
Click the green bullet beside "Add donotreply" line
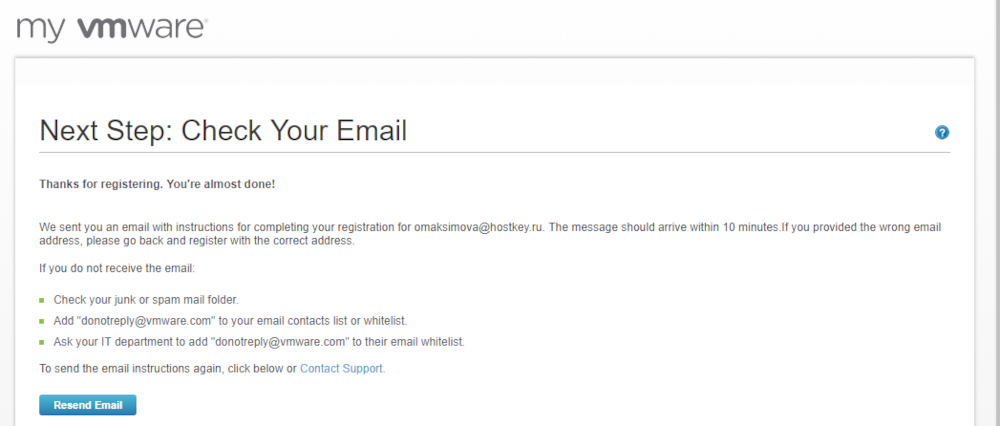point(42,321)
